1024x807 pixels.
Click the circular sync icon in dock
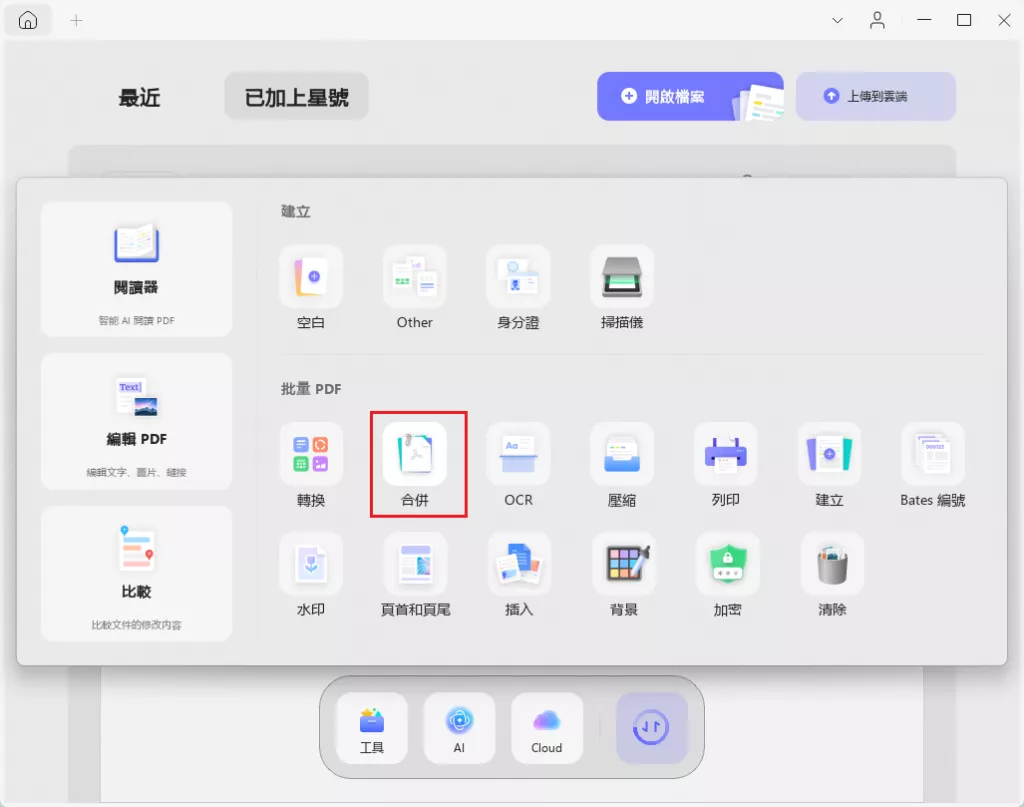[x=651, y=728]
